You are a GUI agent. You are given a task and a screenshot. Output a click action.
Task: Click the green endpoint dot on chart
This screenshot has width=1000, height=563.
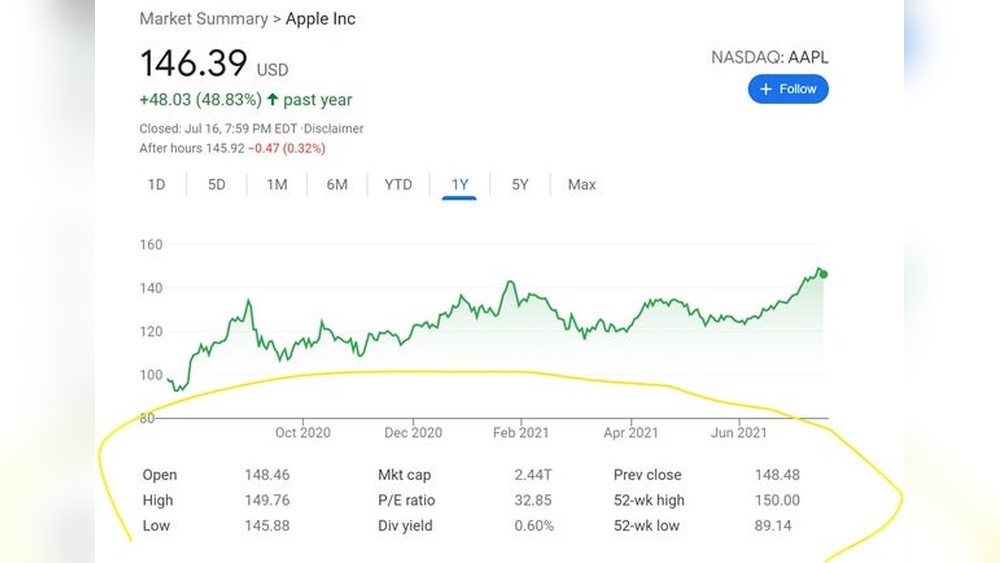point(823,274)
